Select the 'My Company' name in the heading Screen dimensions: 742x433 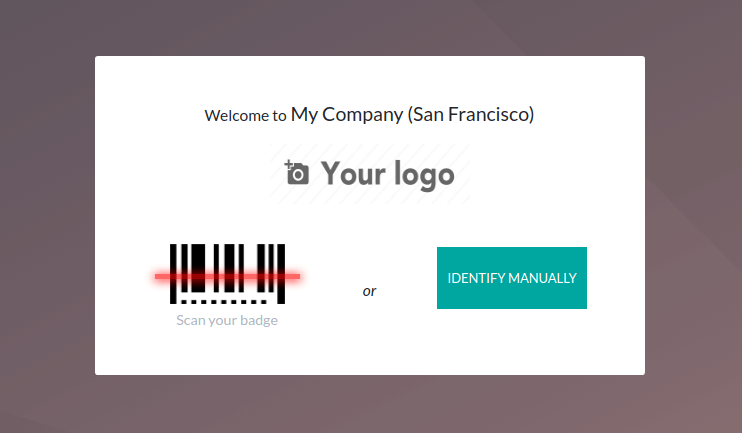[x=347, y=115]
